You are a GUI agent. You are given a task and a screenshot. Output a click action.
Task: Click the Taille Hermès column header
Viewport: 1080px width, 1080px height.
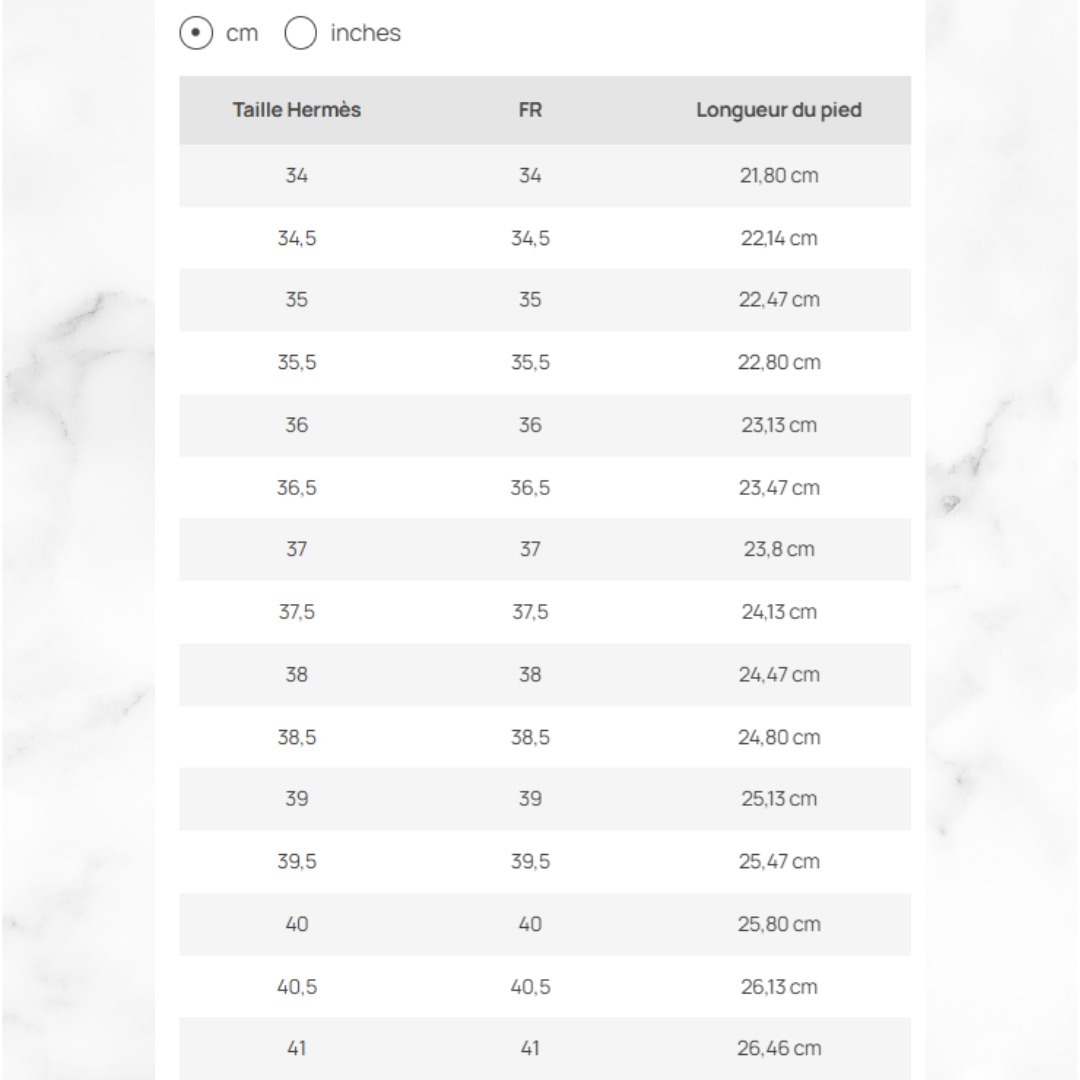point(297,110)
